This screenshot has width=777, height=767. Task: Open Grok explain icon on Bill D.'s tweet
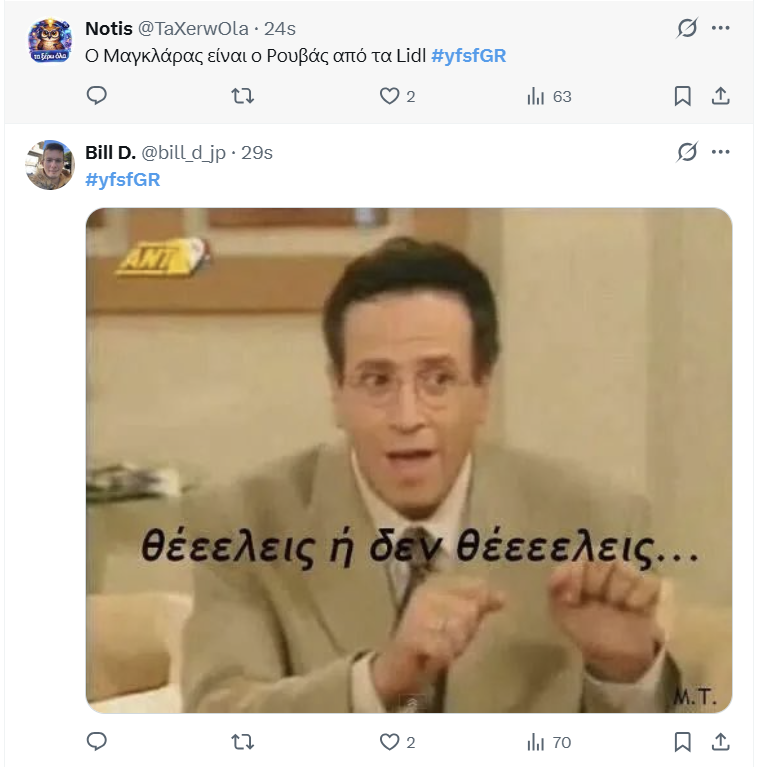click(687, 153)
